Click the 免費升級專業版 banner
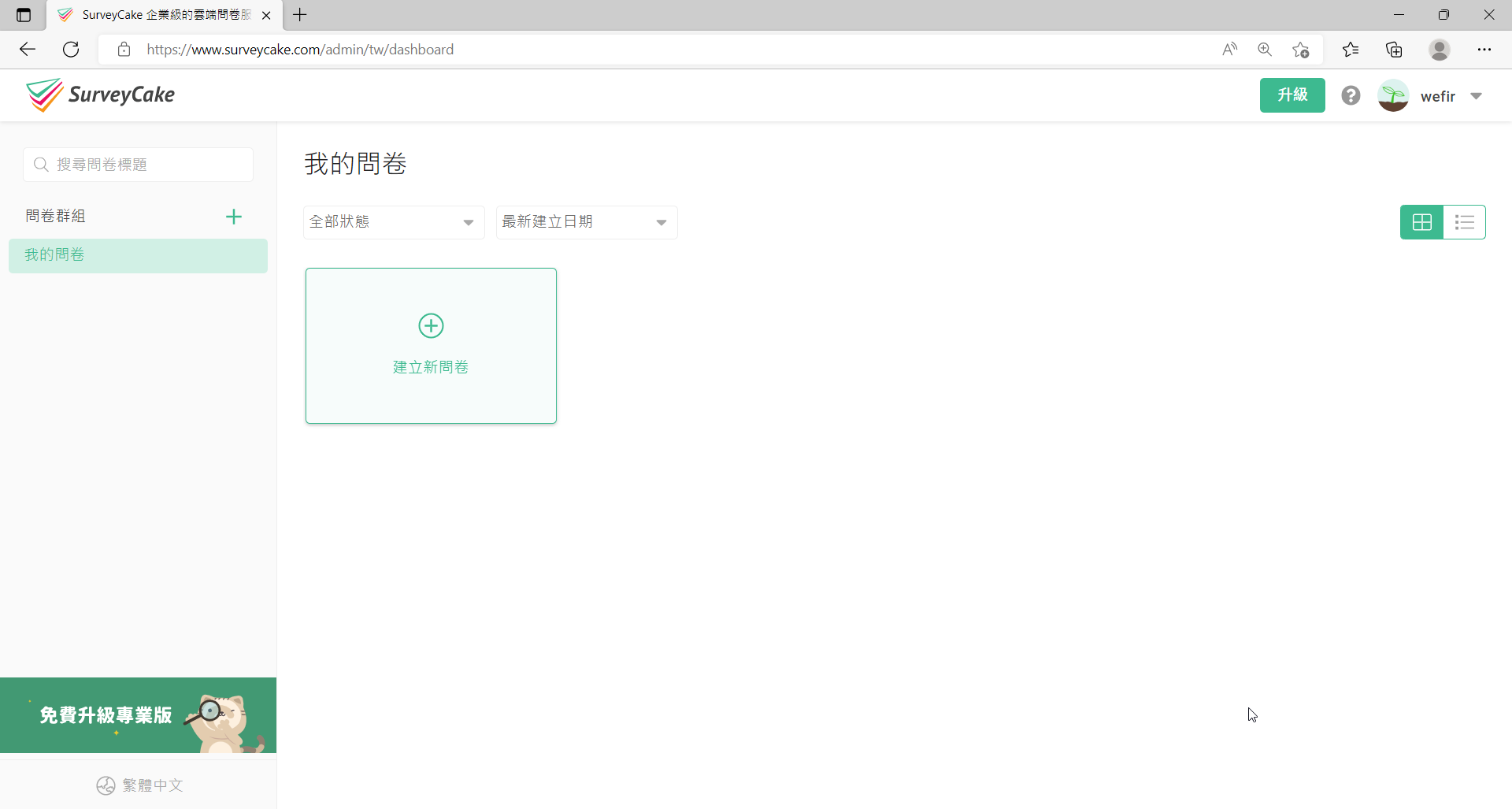Image resolution: width=1512 pixels, height=809 pixels. [x=138, y=715]
